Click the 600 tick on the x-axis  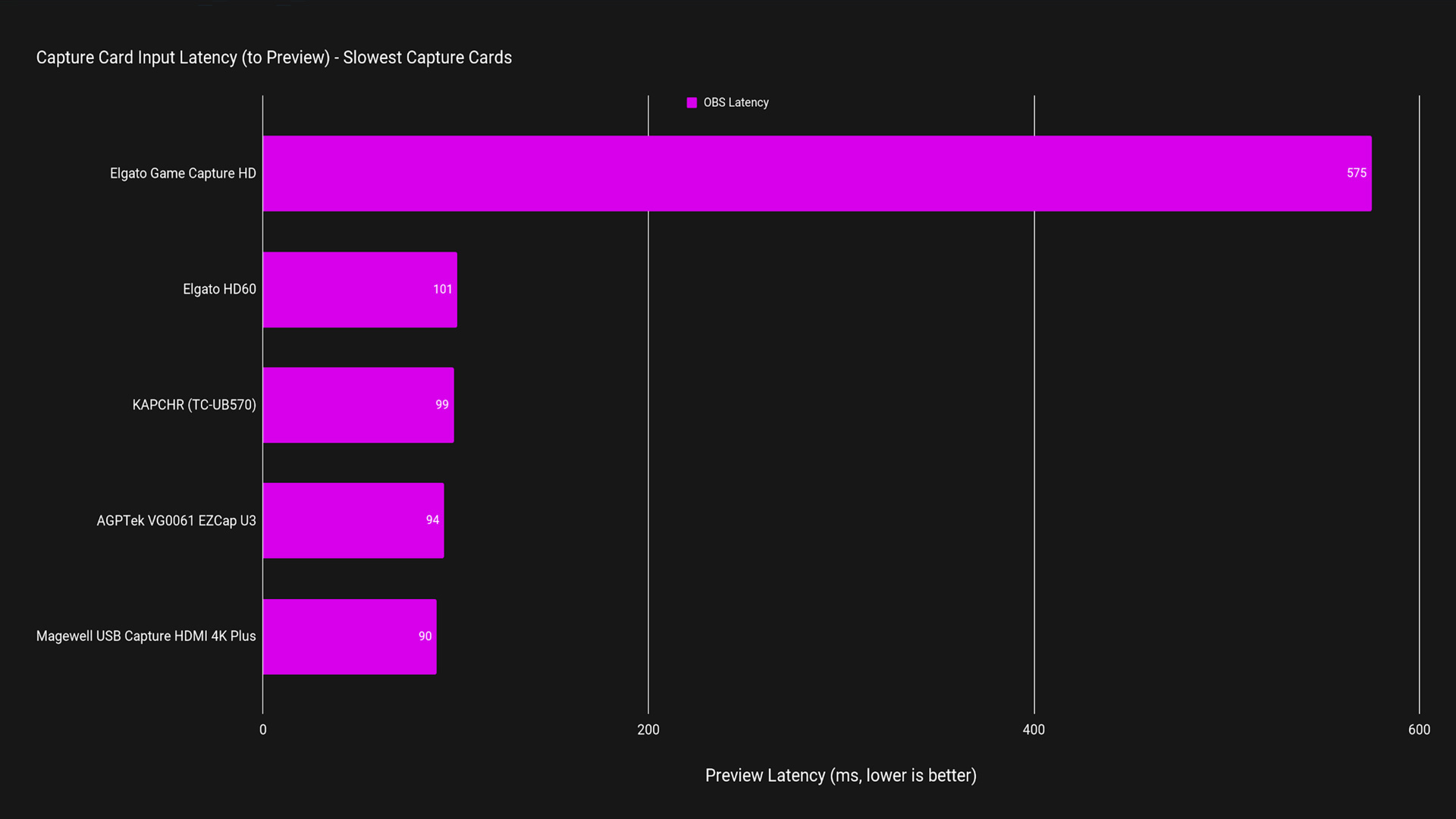pyautogui.click(x=1419, y=730)
